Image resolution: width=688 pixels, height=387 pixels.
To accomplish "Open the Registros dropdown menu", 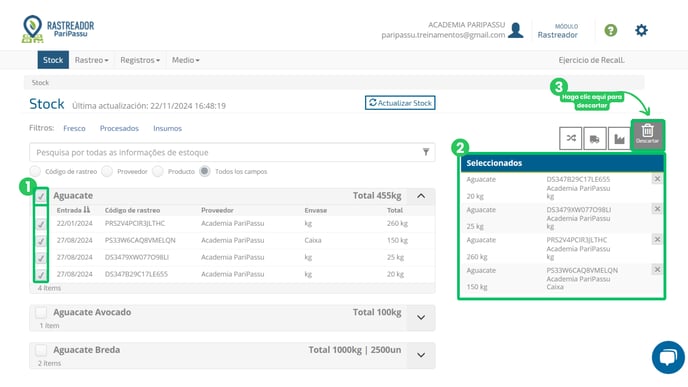I will click(140, 60).
